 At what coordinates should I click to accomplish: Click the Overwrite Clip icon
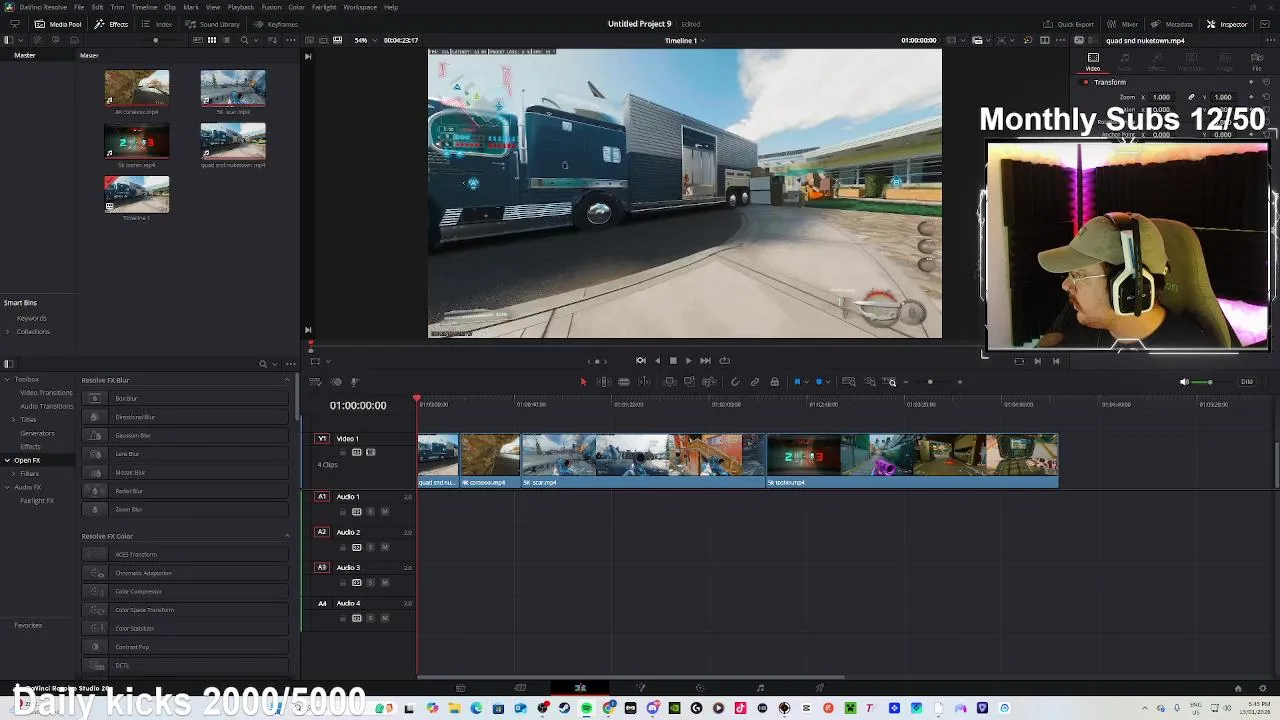[689, 382]
